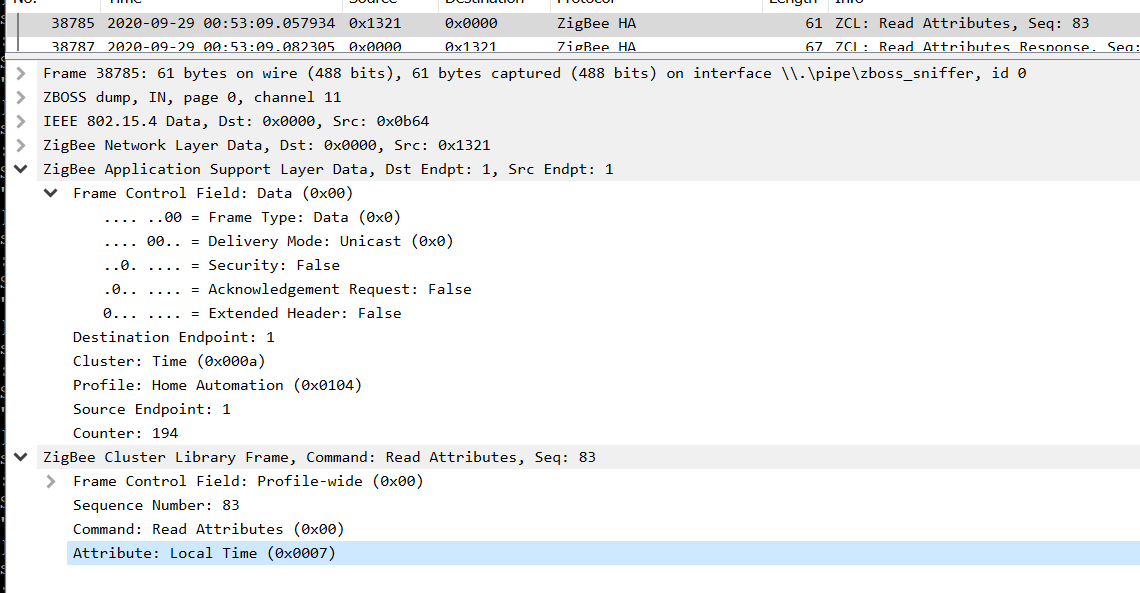
Task: Select the Acknowledgement Request: False field
Action: coord(286,289)
